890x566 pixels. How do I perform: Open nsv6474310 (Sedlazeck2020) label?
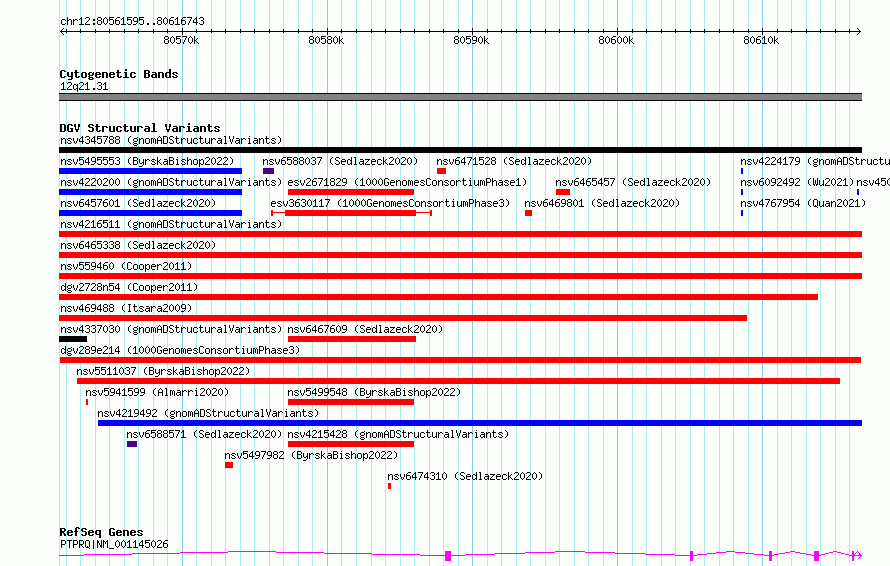(465, 476)
